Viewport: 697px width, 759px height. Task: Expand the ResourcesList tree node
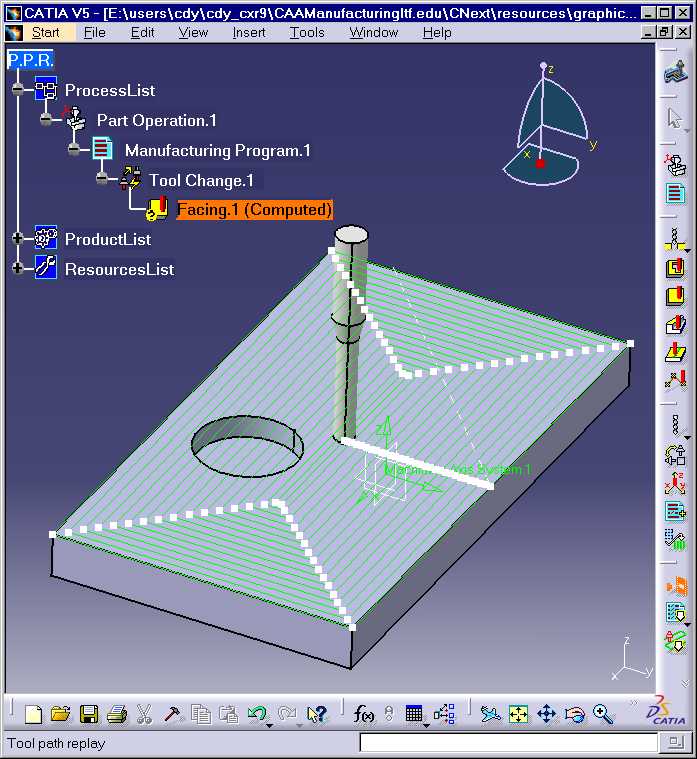[x=18, y=268]
